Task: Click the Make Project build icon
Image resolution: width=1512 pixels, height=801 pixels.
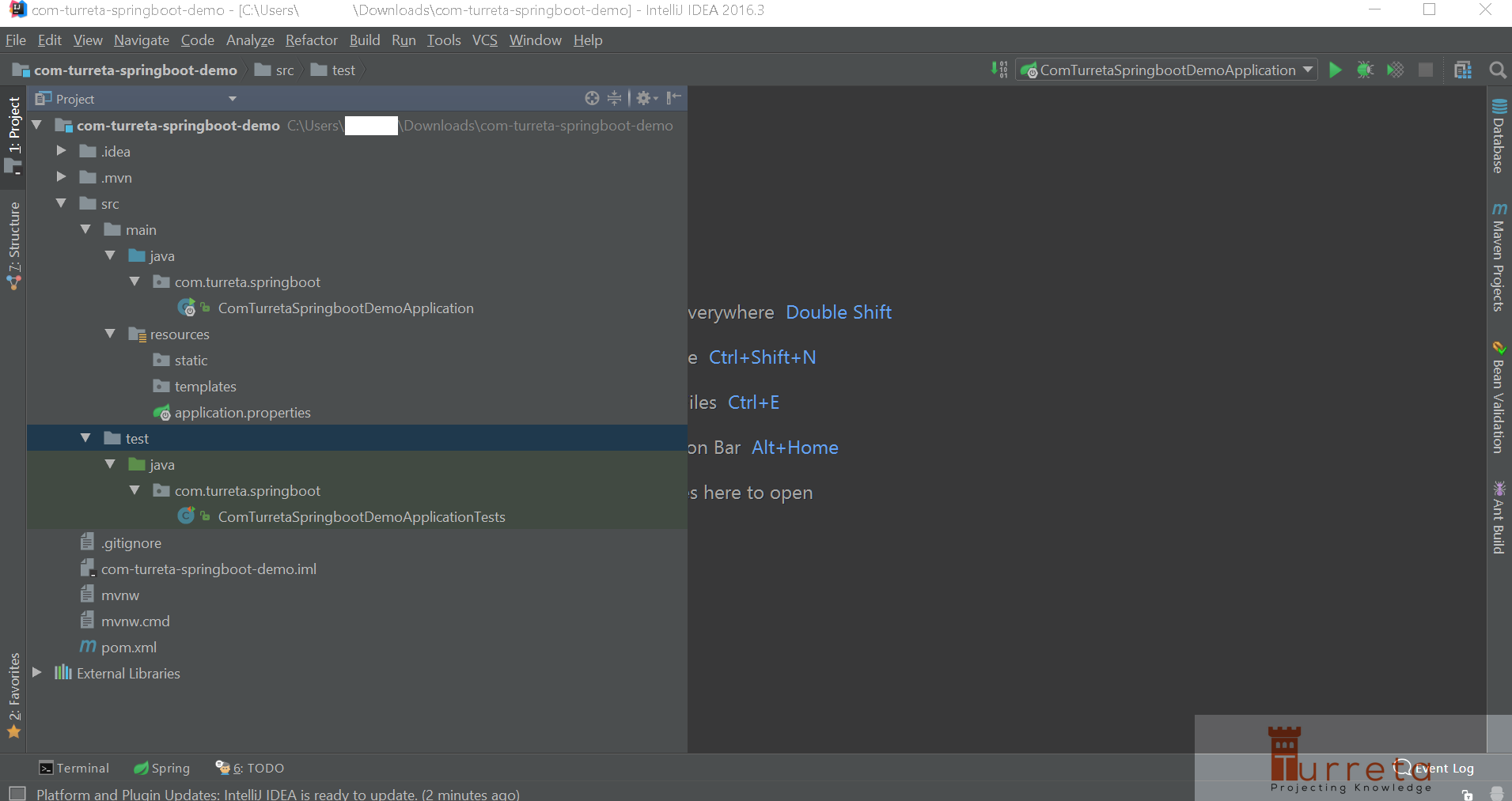Action: coord(999,70)
